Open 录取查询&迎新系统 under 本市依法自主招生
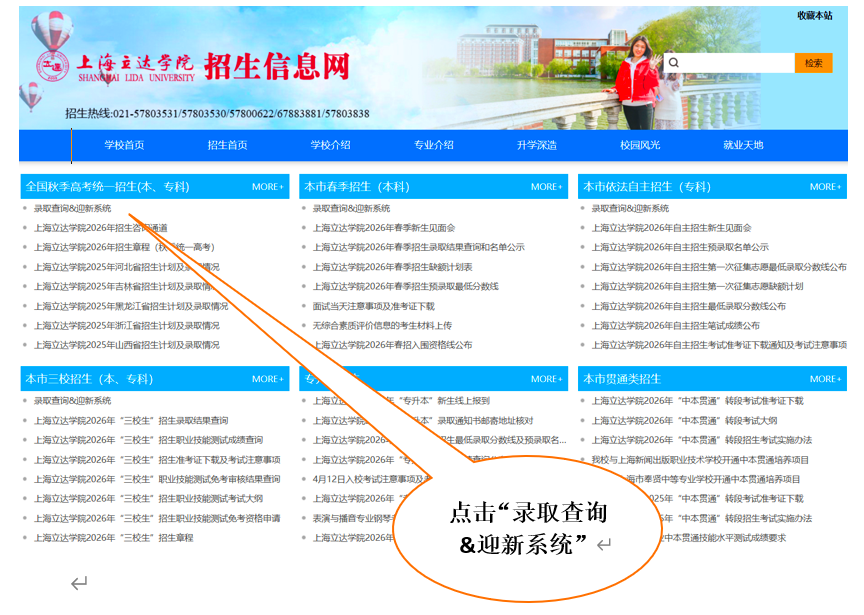Image resolution: width=864 pixels, height=615 pixels. click(x=630, y=208)
